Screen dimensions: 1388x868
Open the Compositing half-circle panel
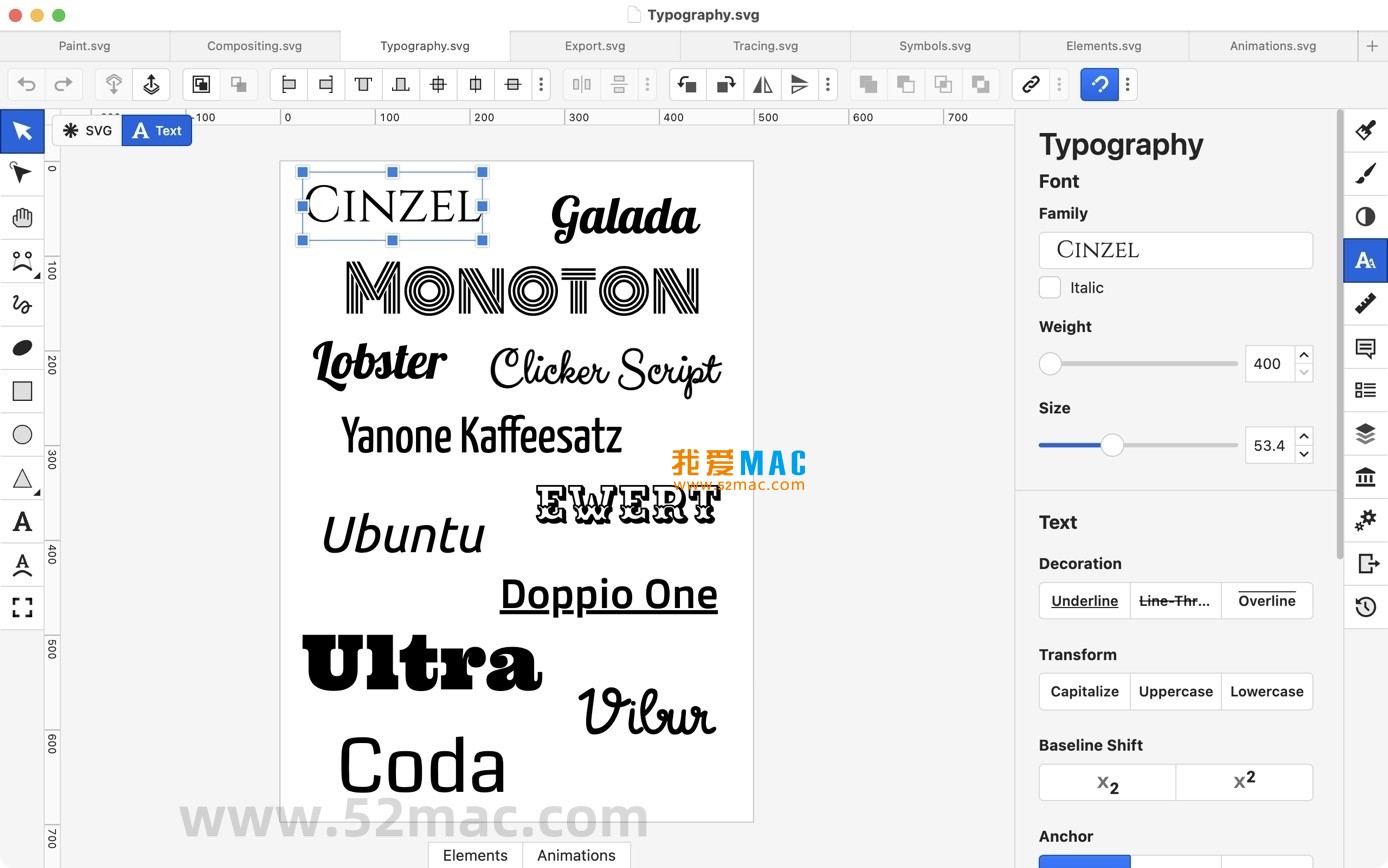[1365, 217]
